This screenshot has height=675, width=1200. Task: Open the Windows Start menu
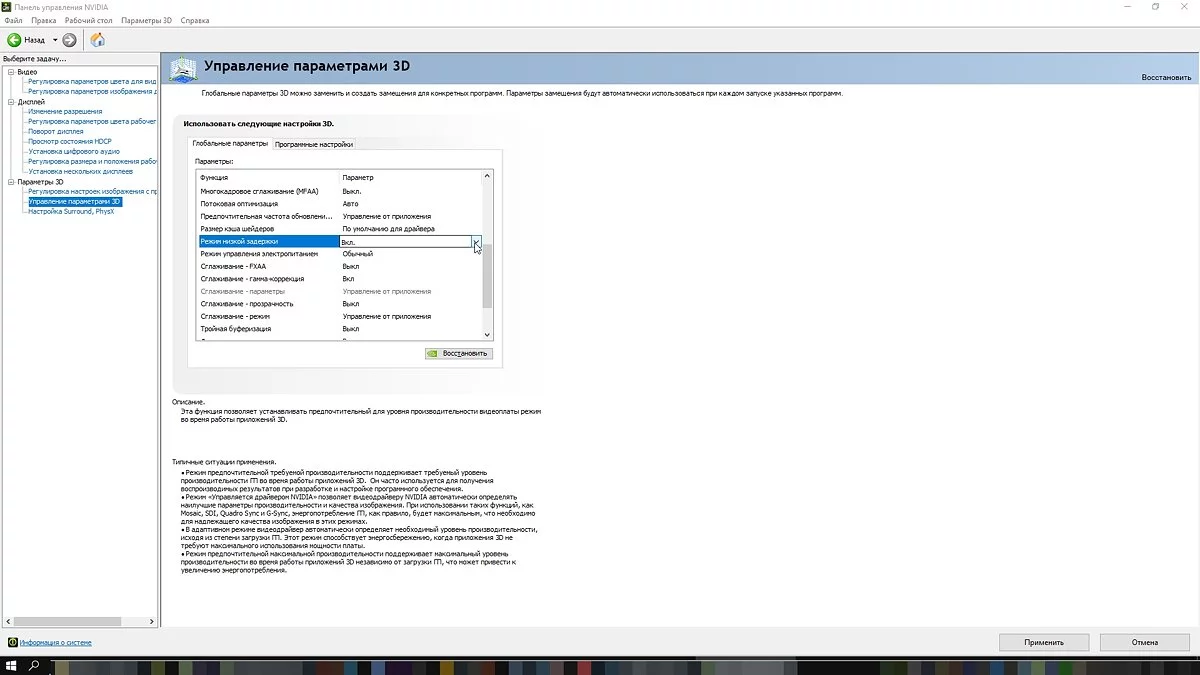(x=11, y=665)
